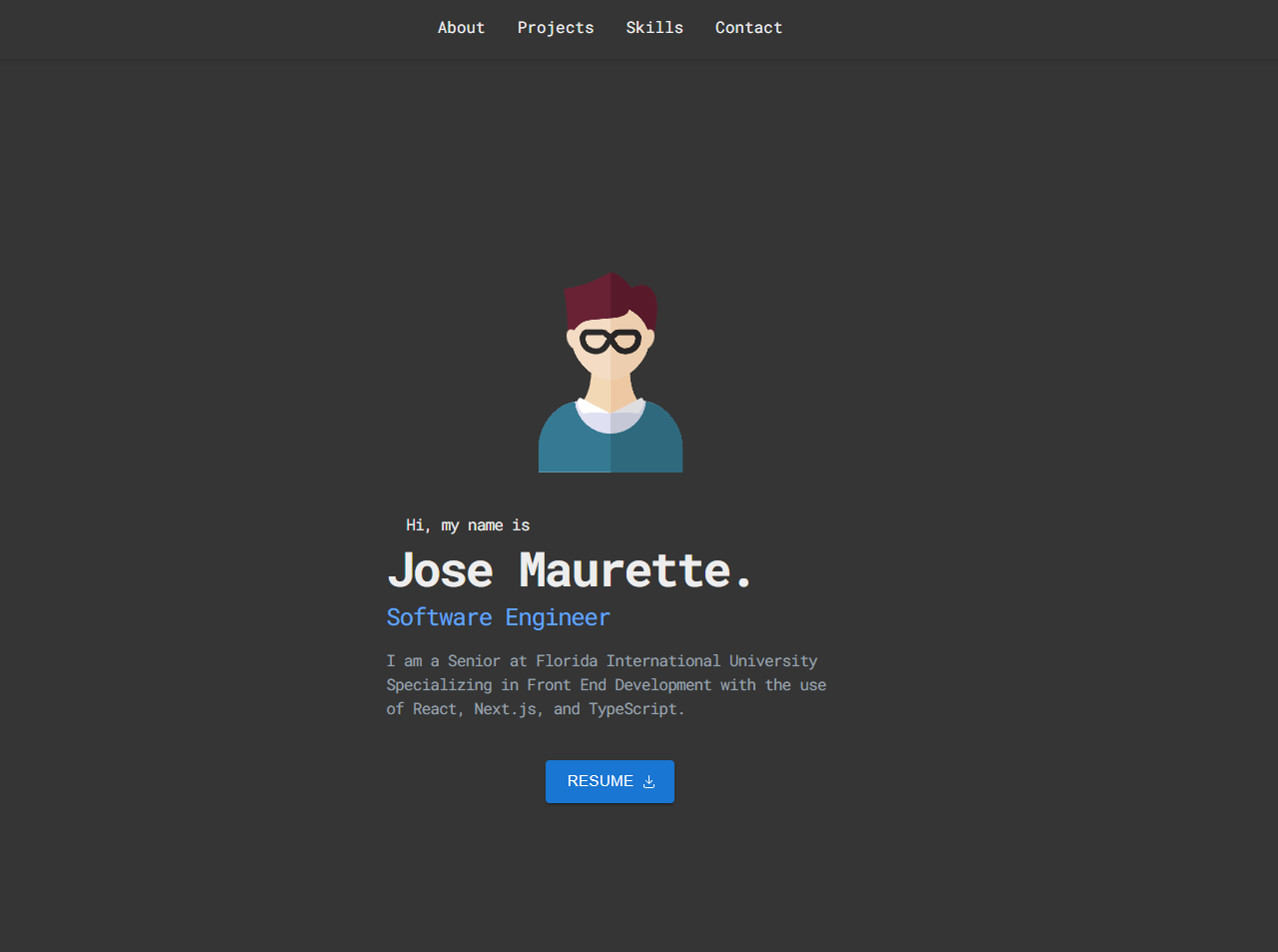
Task: Jump to the Skills section
Action: click(653, 28)
